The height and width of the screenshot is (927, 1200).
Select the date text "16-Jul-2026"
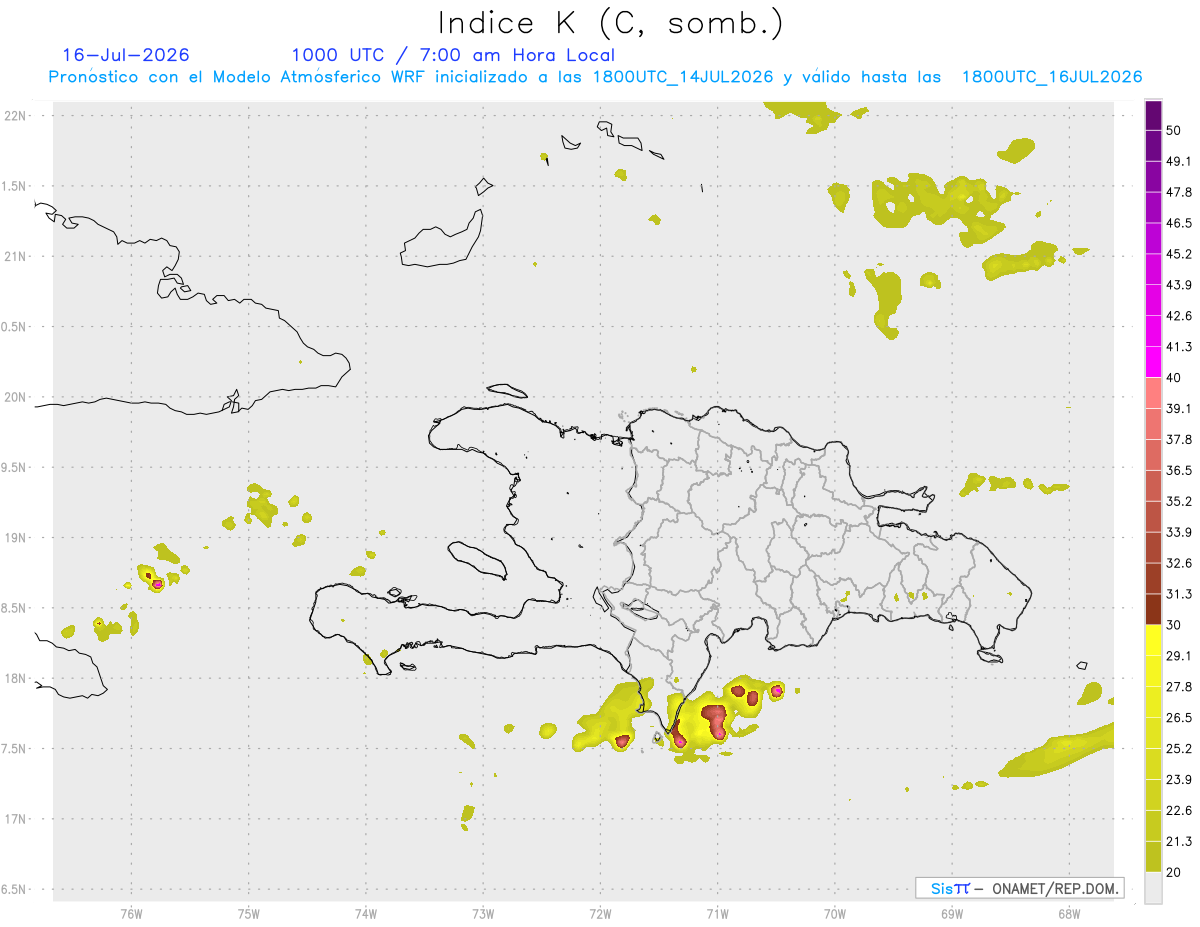point(126,55)
